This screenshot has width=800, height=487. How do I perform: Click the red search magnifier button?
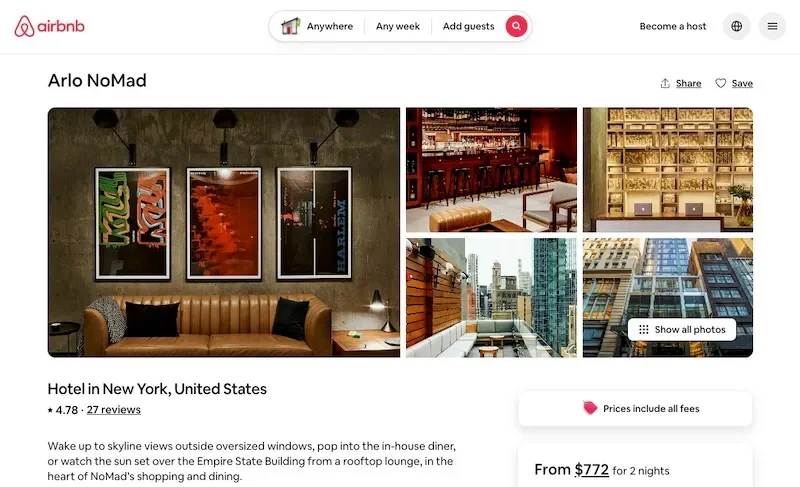click(x=516, y=26)
